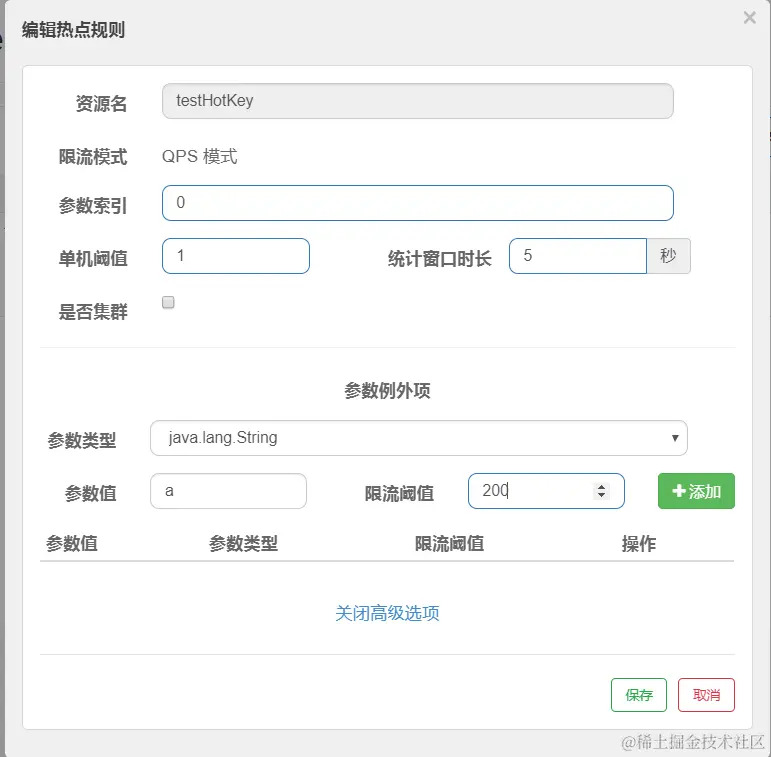Close the 编辑热点规则 dialog with X
This screenshot has height=757, width=771.
tap(749, 18)
